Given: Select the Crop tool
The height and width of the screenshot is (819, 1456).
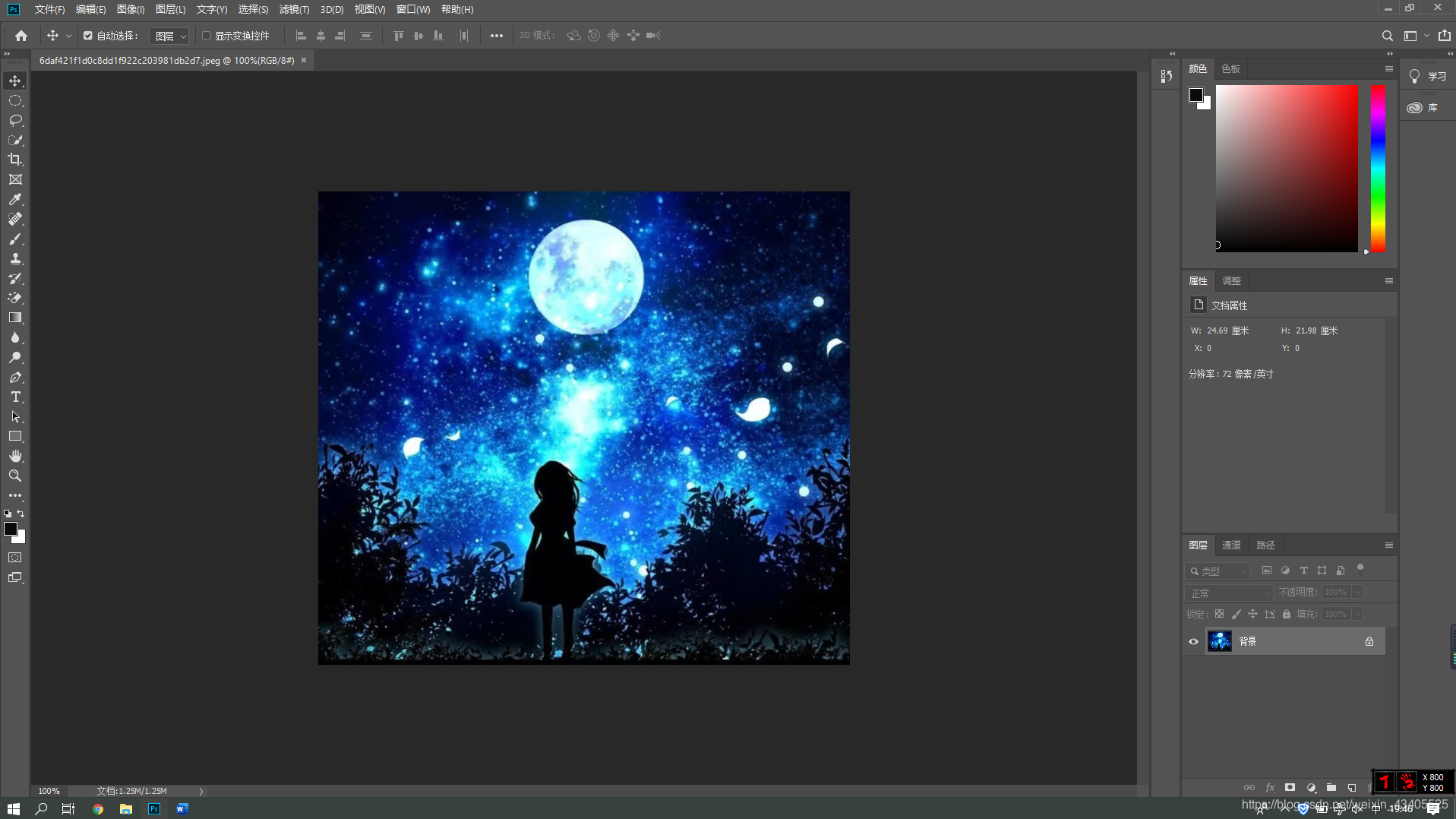Looking at the screenshot, I should point(15,160).
